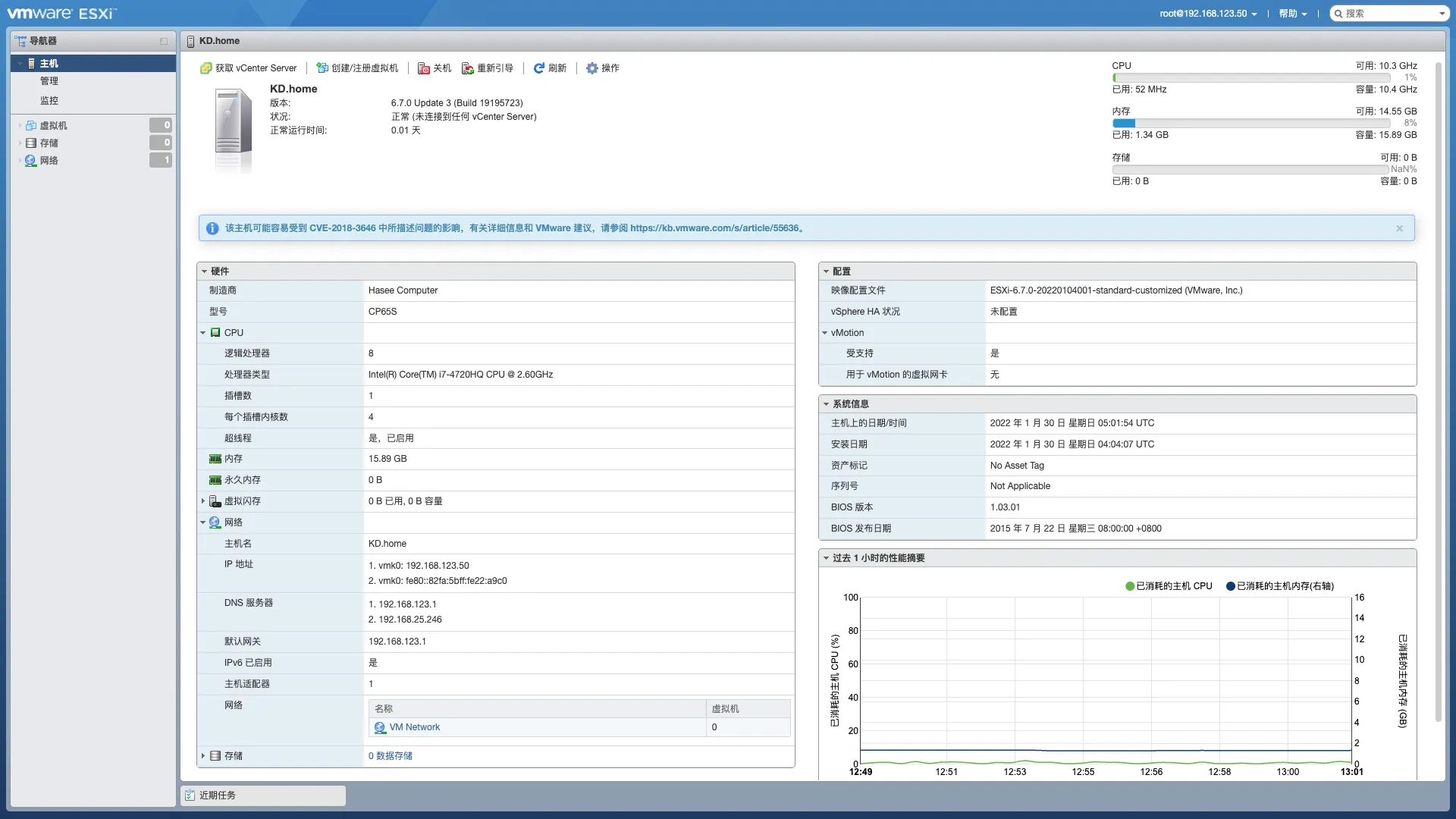Collapse the vMotion subsection
The width and height of the screenshot is (1456, 819).
click(x=825, y=333)
